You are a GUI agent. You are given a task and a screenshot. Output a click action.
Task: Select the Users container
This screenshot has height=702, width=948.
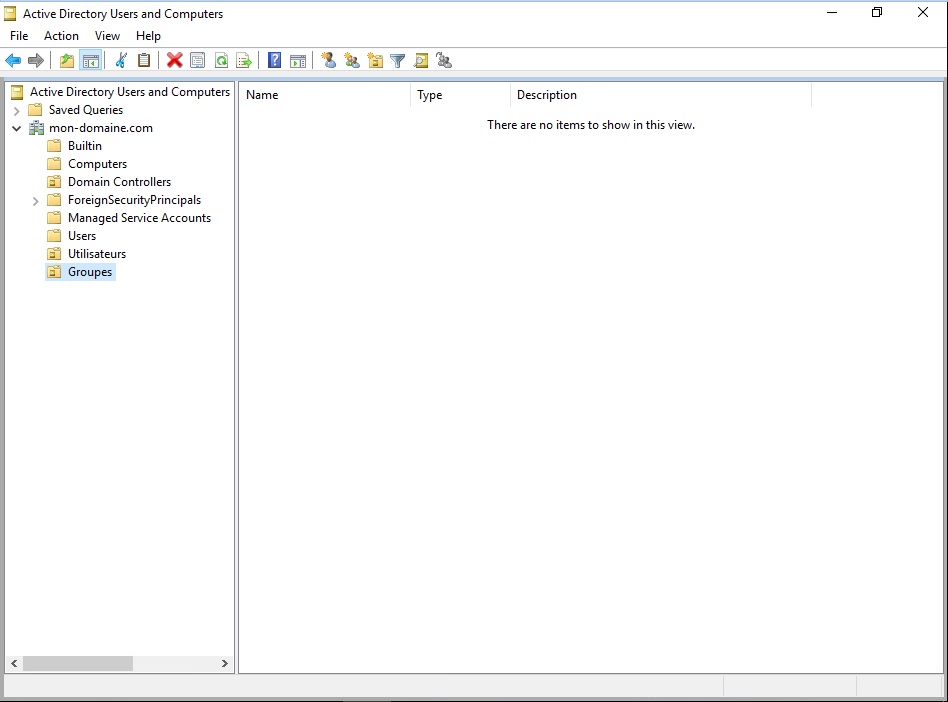click(x=82, y=236)
